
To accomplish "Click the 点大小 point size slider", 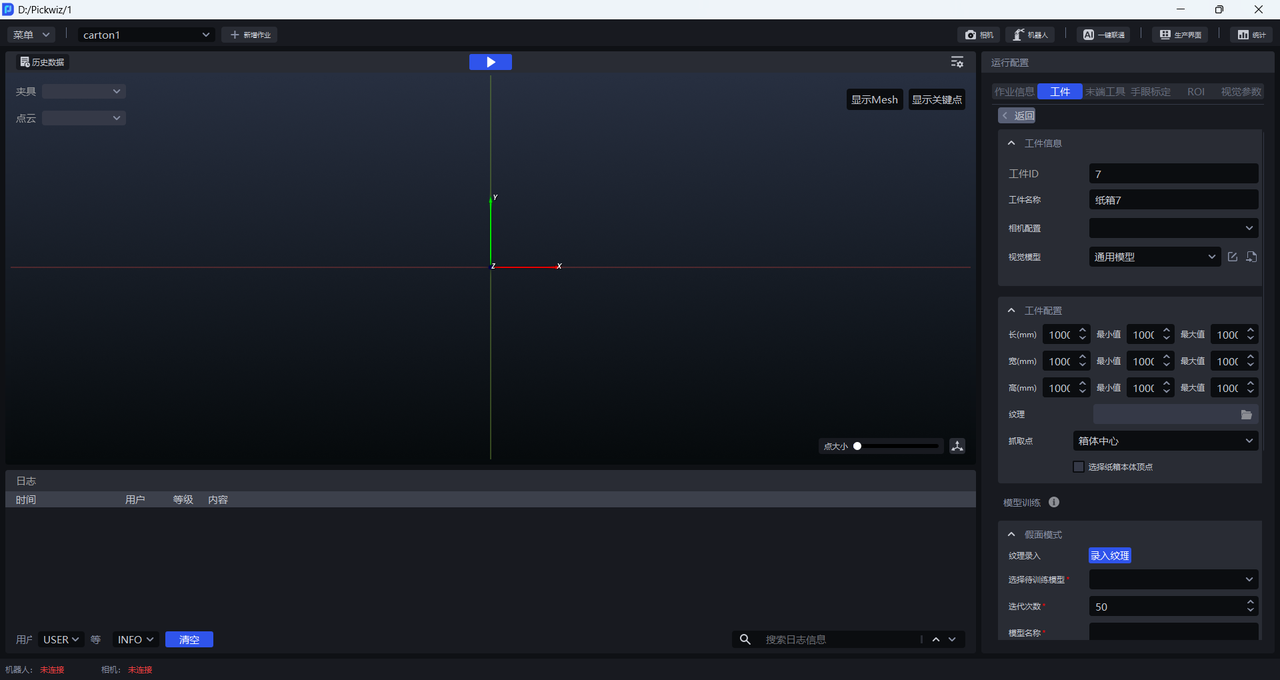I will pyautogui.click(x=896, y=446).
